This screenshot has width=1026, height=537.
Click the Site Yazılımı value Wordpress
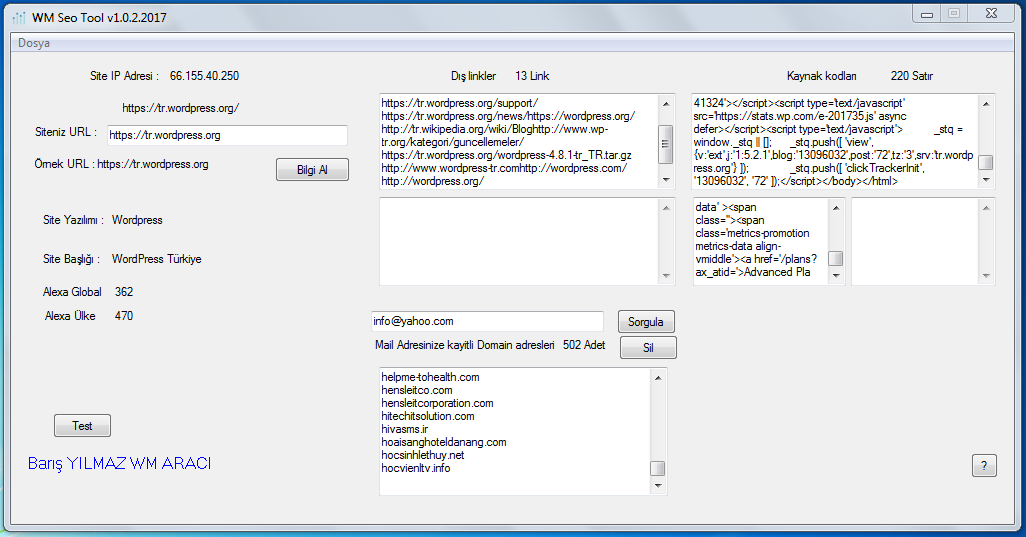[x=137, y=220]
